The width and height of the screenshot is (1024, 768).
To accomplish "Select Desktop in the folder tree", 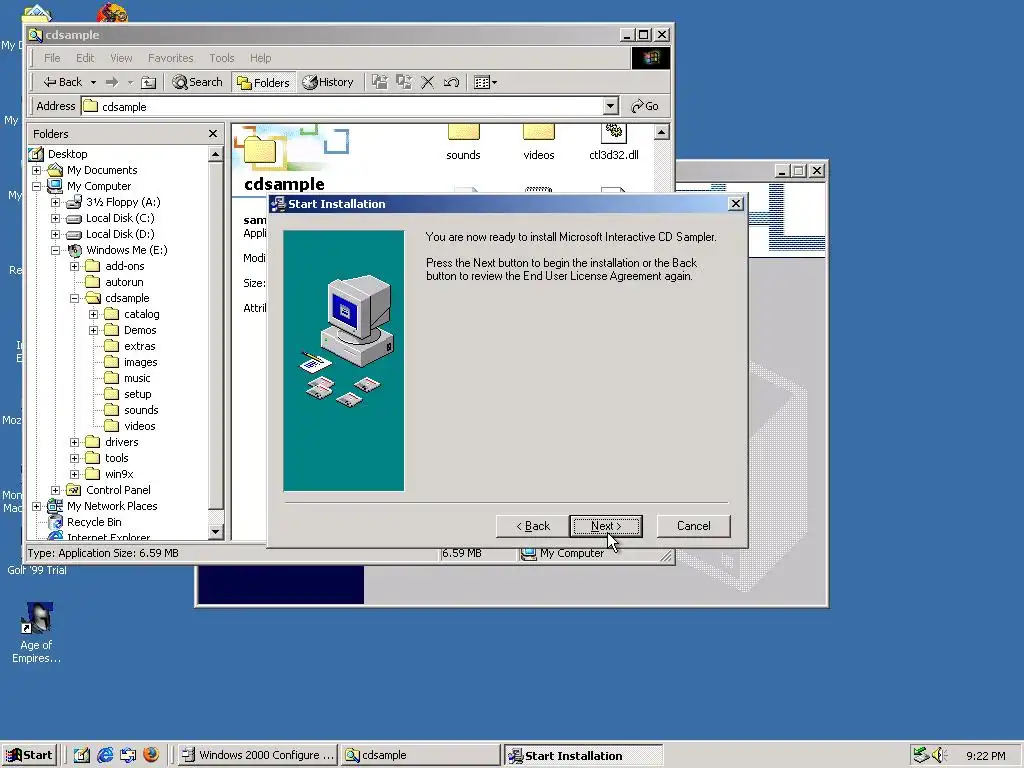I will click(x=67, y=154).
